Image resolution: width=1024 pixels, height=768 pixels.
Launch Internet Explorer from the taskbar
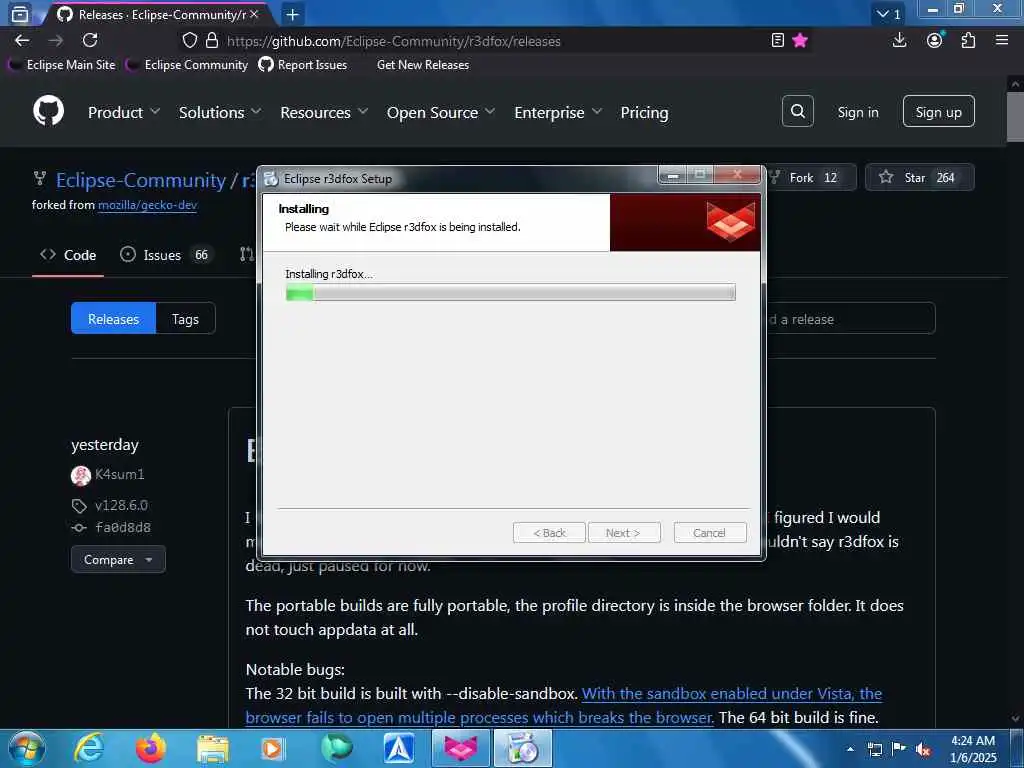(x=89, y=748)
